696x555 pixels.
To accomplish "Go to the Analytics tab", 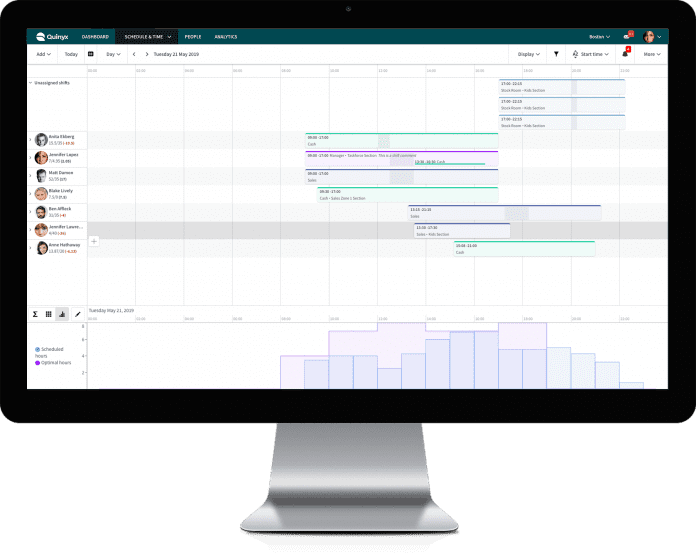I will point(225,36).
